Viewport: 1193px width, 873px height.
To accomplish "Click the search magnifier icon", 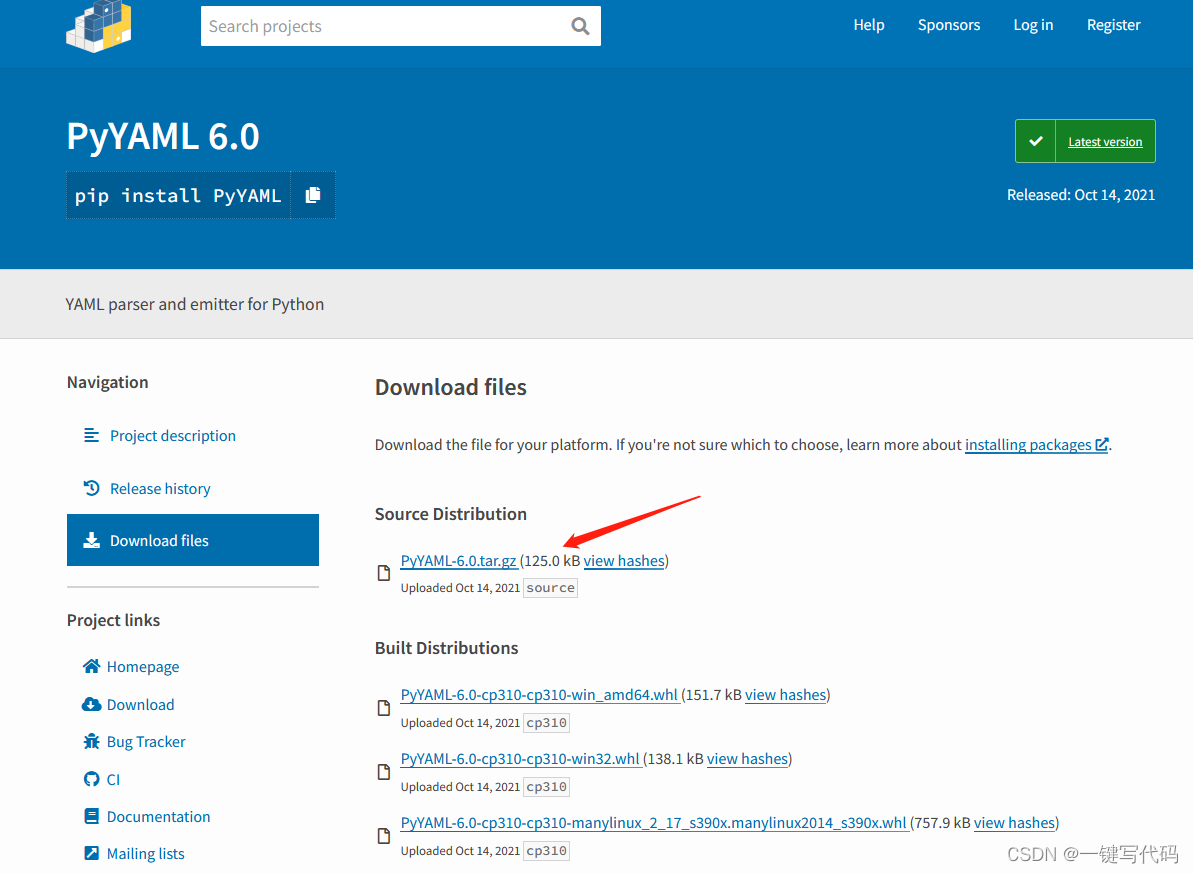I will pyautogui.click(x=580, y=27).
